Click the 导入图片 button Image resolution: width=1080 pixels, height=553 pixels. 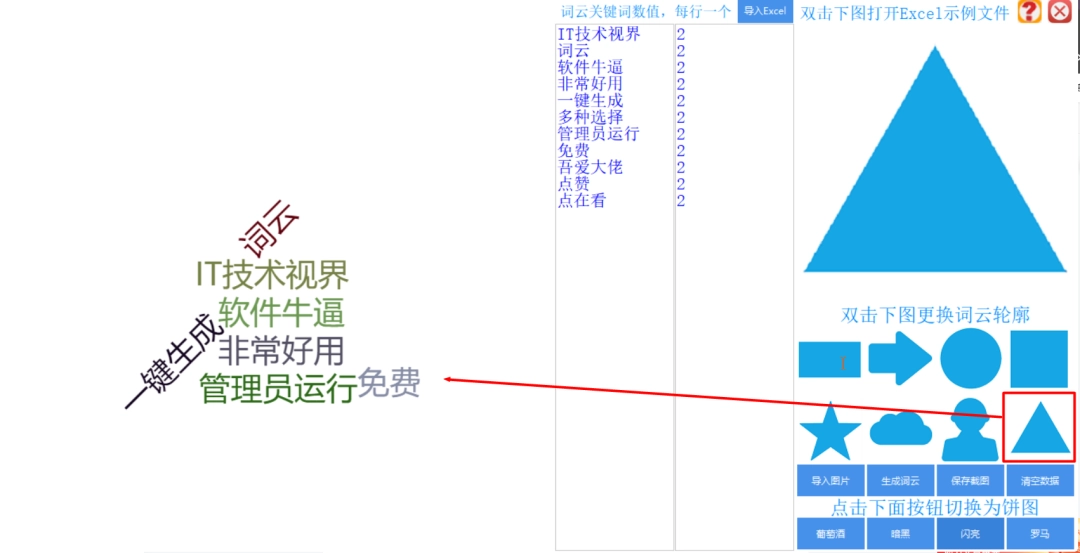(831, 481)
